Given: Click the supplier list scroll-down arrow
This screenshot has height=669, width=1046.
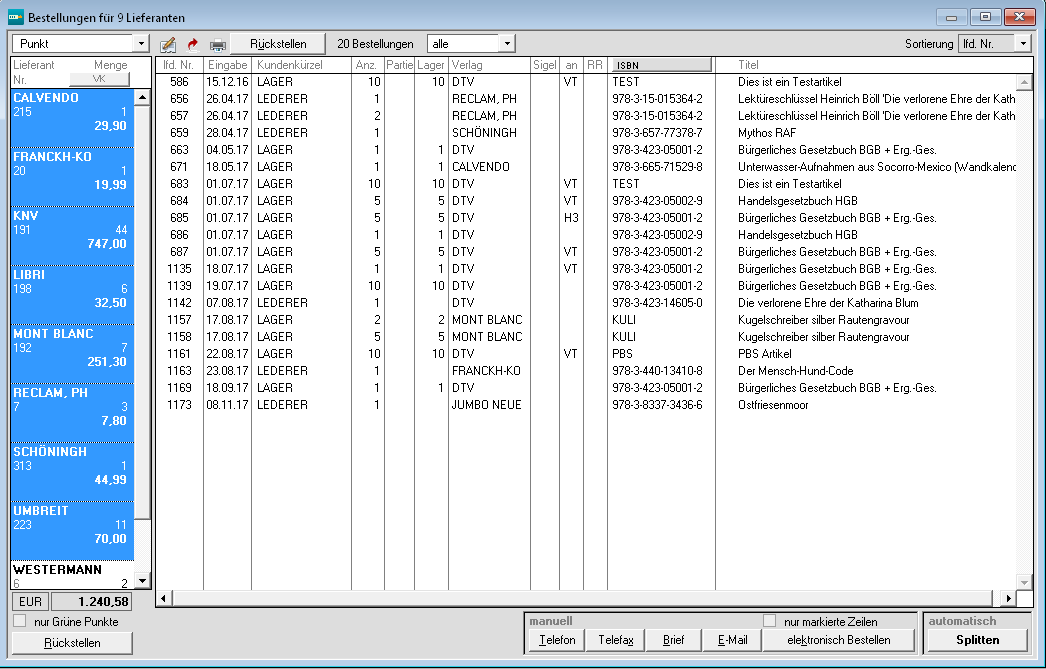Looking at the screenshot, I should (142, 581).
